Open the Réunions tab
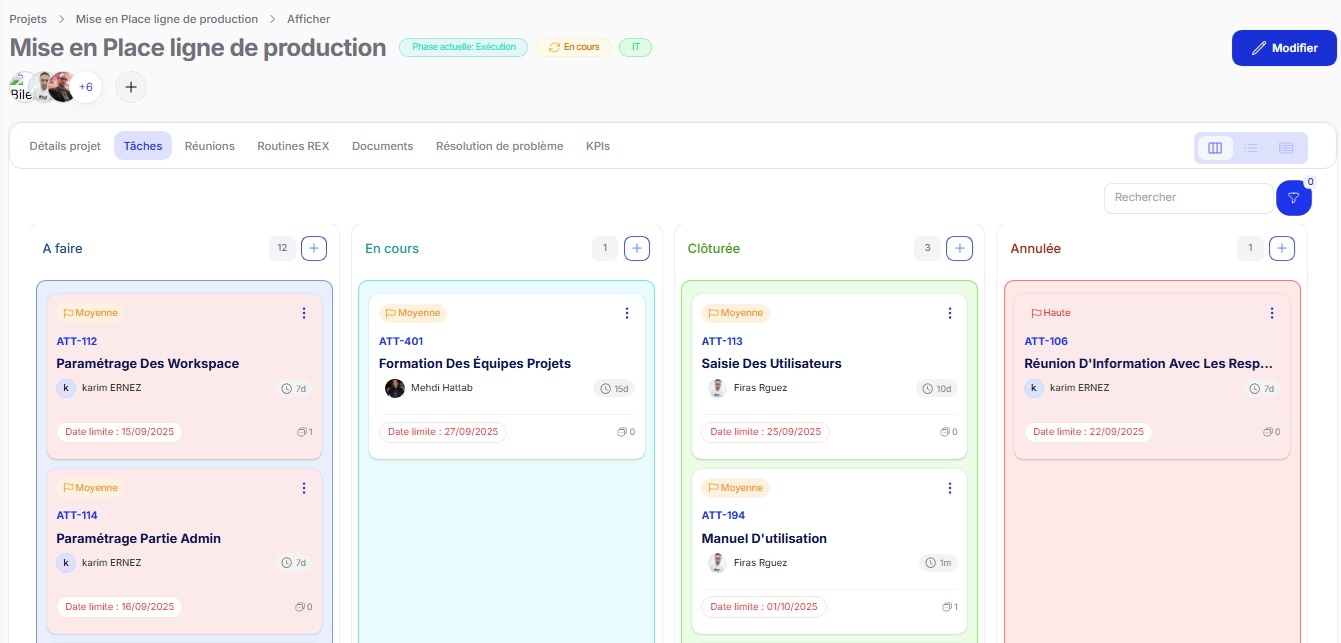 tap(210, 146)
